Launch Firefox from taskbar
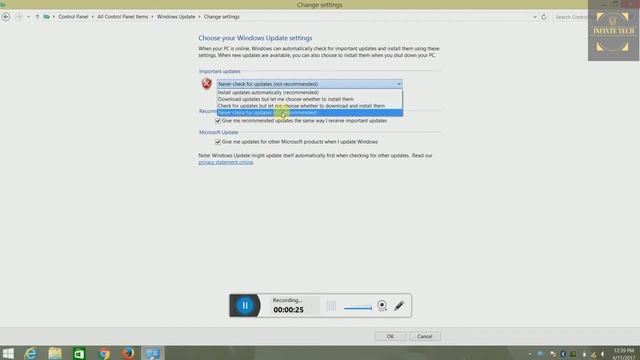 [x=128, y=353]
